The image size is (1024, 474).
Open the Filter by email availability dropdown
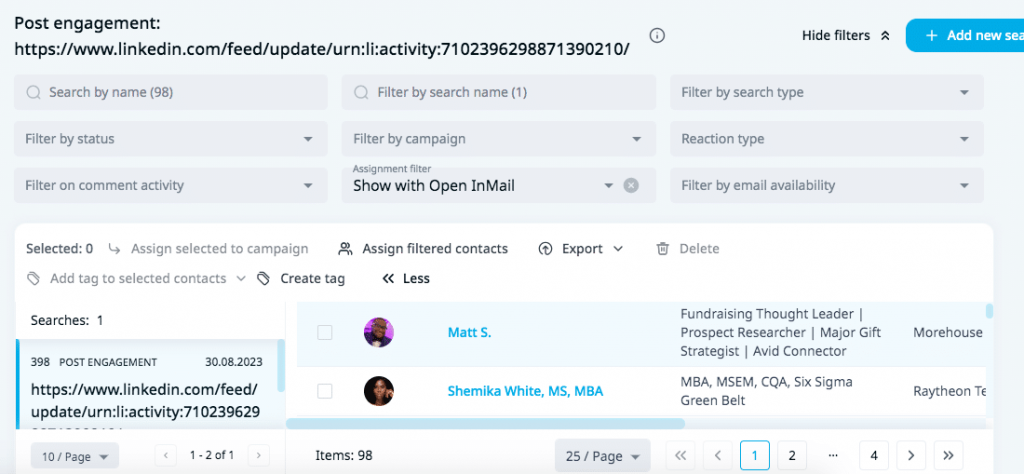(x=827, y=185)
